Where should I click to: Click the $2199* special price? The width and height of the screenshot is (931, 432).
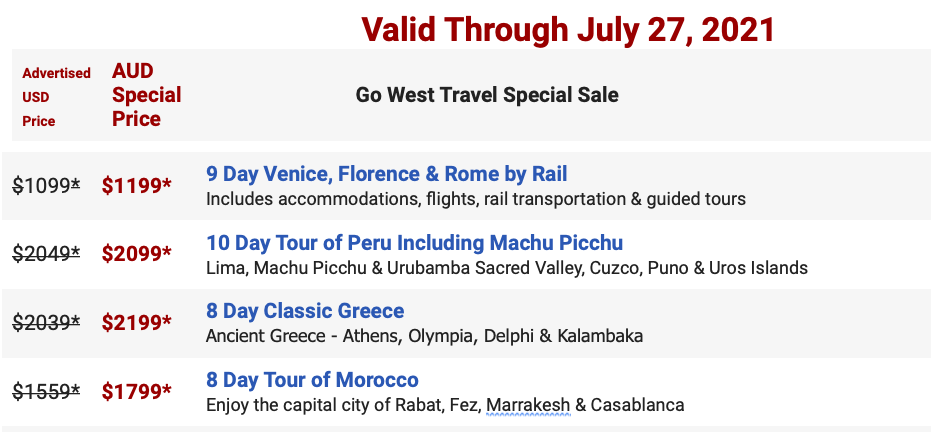tap(137, 322)
